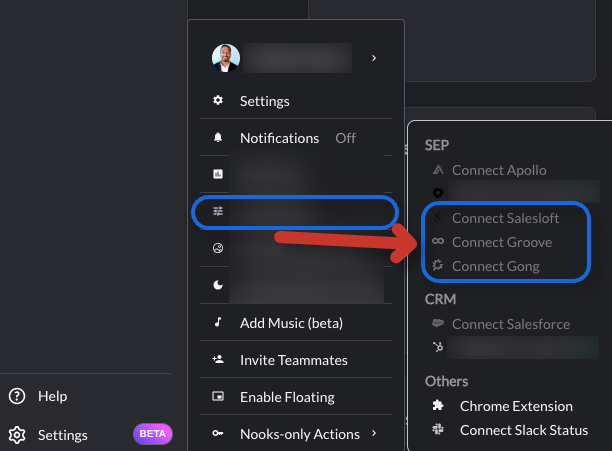Screen dimensions: 612x451
Task: Click the Slack logo icon
Action: [x=438, y=429]
